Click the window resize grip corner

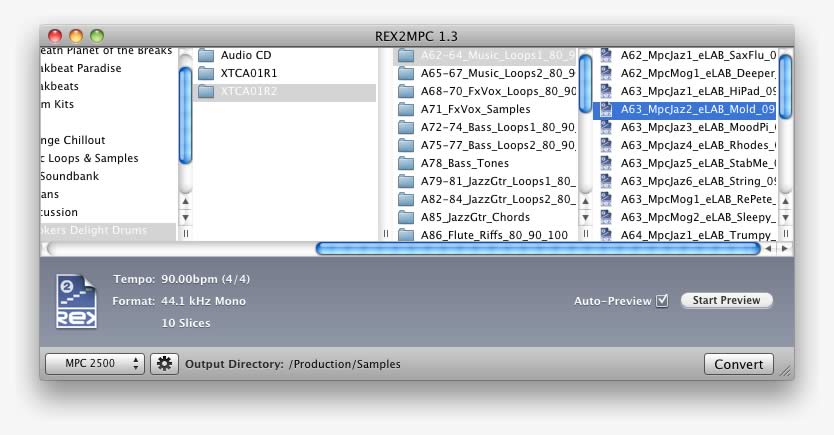coord(786,371)
